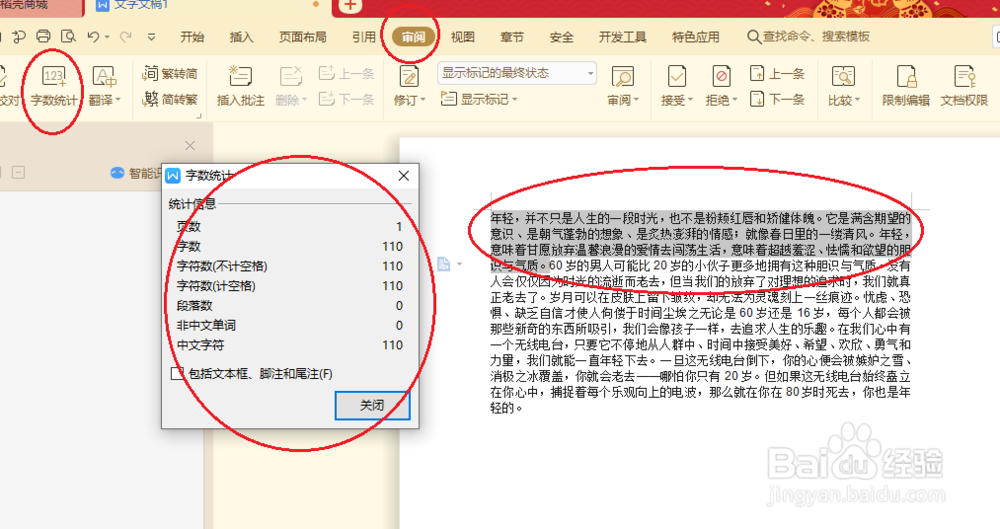
Task: Click the 中文字符 row in statistics
Action: click(x=290, y=345)
